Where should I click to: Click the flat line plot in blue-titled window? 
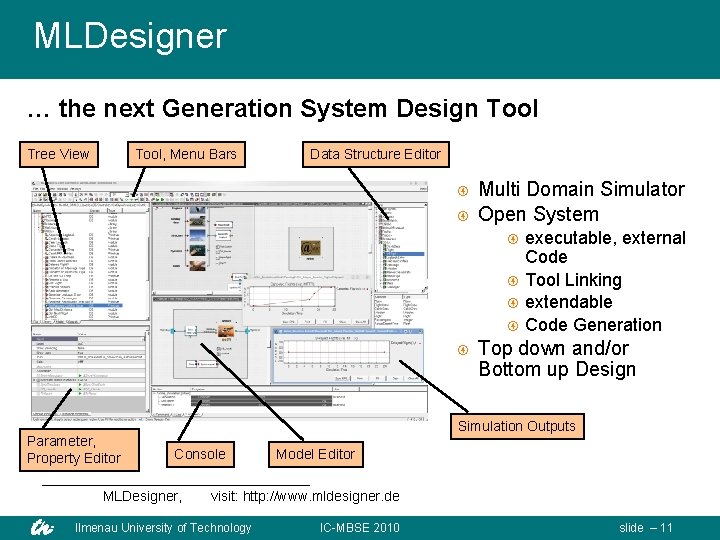pos(335,353)
